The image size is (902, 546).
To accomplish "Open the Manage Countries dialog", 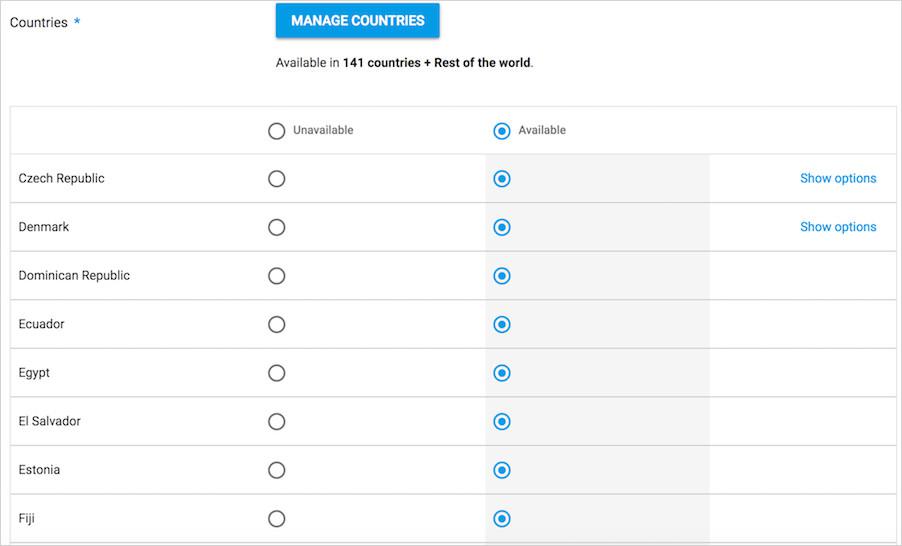I will (357, 21).
